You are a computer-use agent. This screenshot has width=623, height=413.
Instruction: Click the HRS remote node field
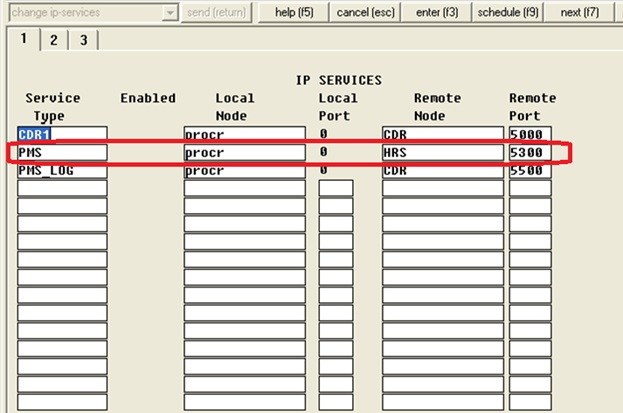(443, 152)
